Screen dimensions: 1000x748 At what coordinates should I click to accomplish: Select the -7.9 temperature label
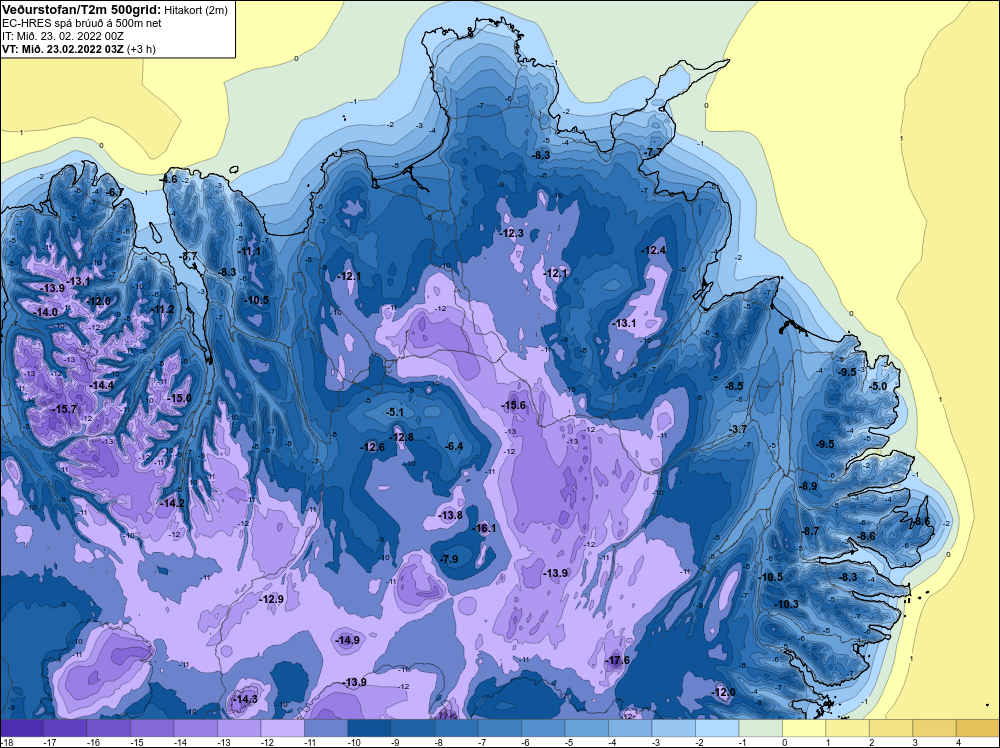[449, 559]
